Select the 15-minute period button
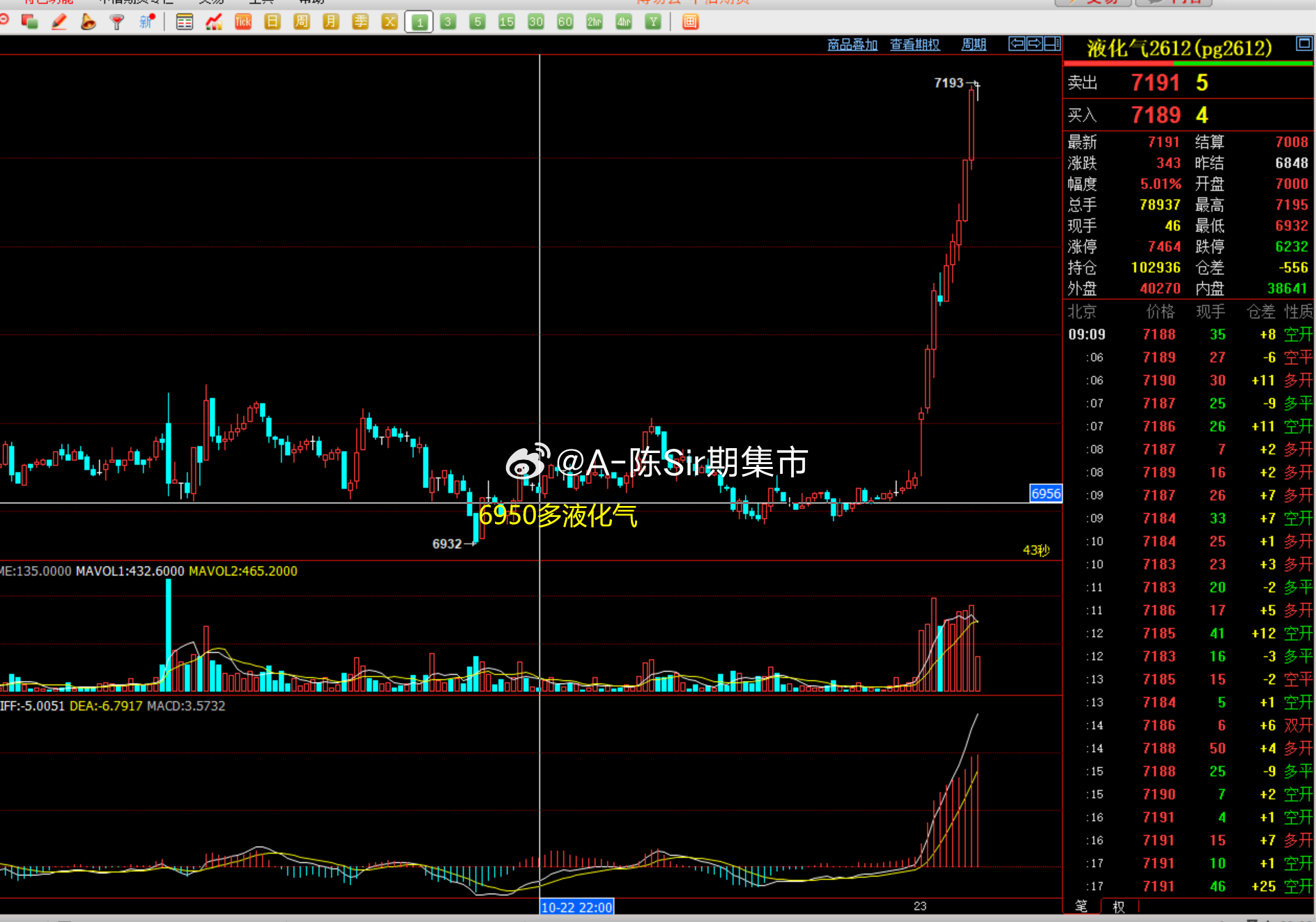This screenshot has height=922, width=1316. (x=507, y=22)
